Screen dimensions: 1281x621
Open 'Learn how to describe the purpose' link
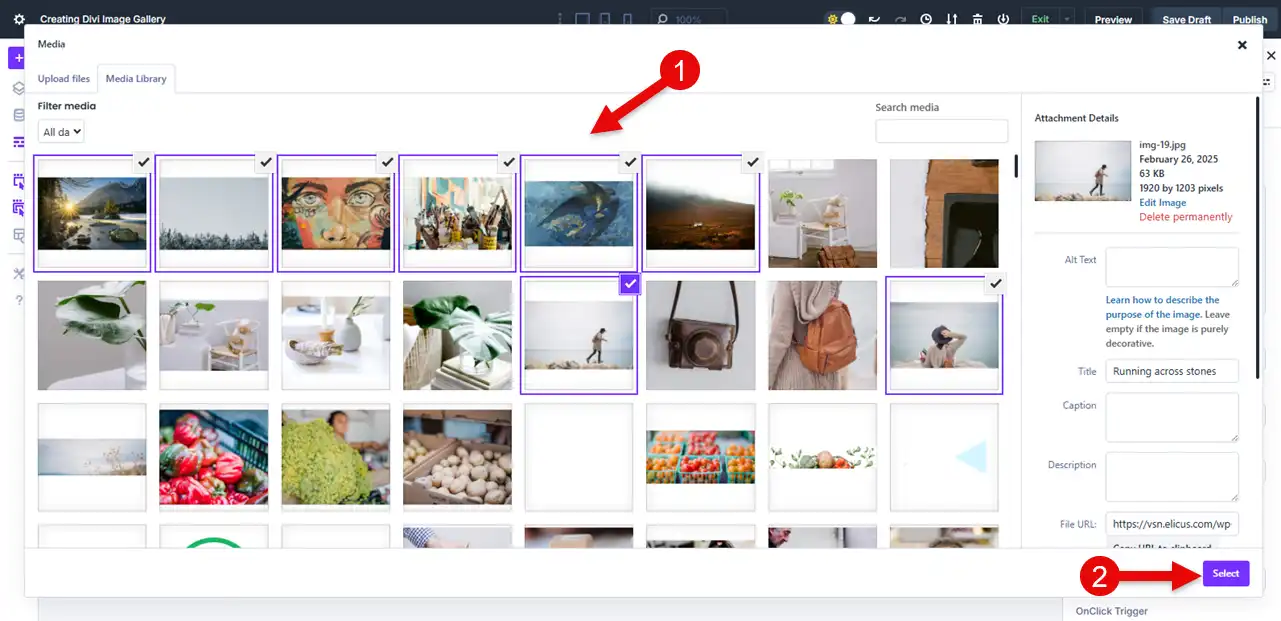1162,307
